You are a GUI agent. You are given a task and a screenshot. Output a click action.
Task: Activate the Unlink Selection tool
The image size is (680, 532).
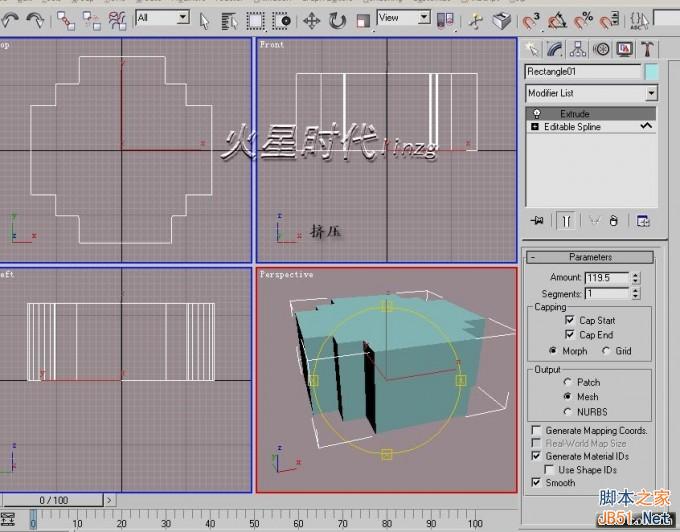(x=92, y=21)
